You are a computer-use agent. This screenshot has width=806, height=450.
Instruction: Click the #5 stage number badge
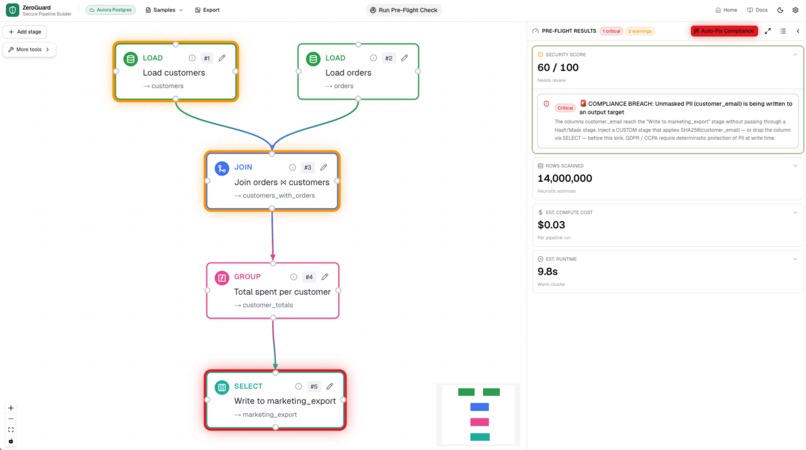tap(314, 386)
